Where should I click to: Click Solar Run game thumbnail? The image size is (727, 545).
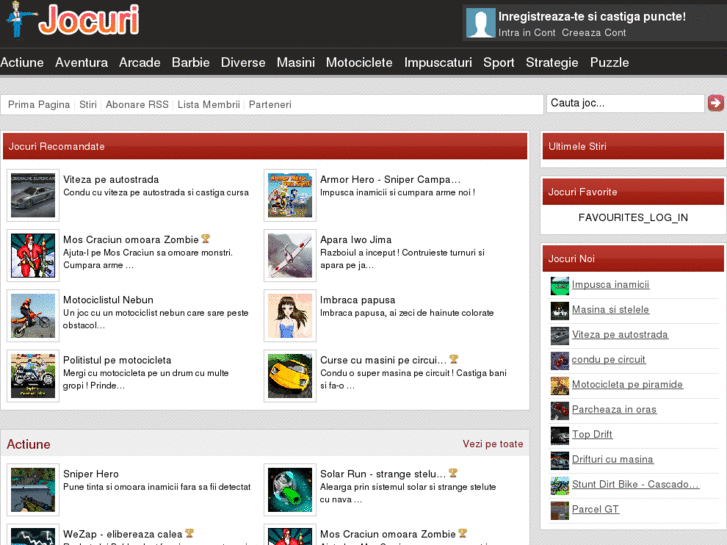(290, 490)
